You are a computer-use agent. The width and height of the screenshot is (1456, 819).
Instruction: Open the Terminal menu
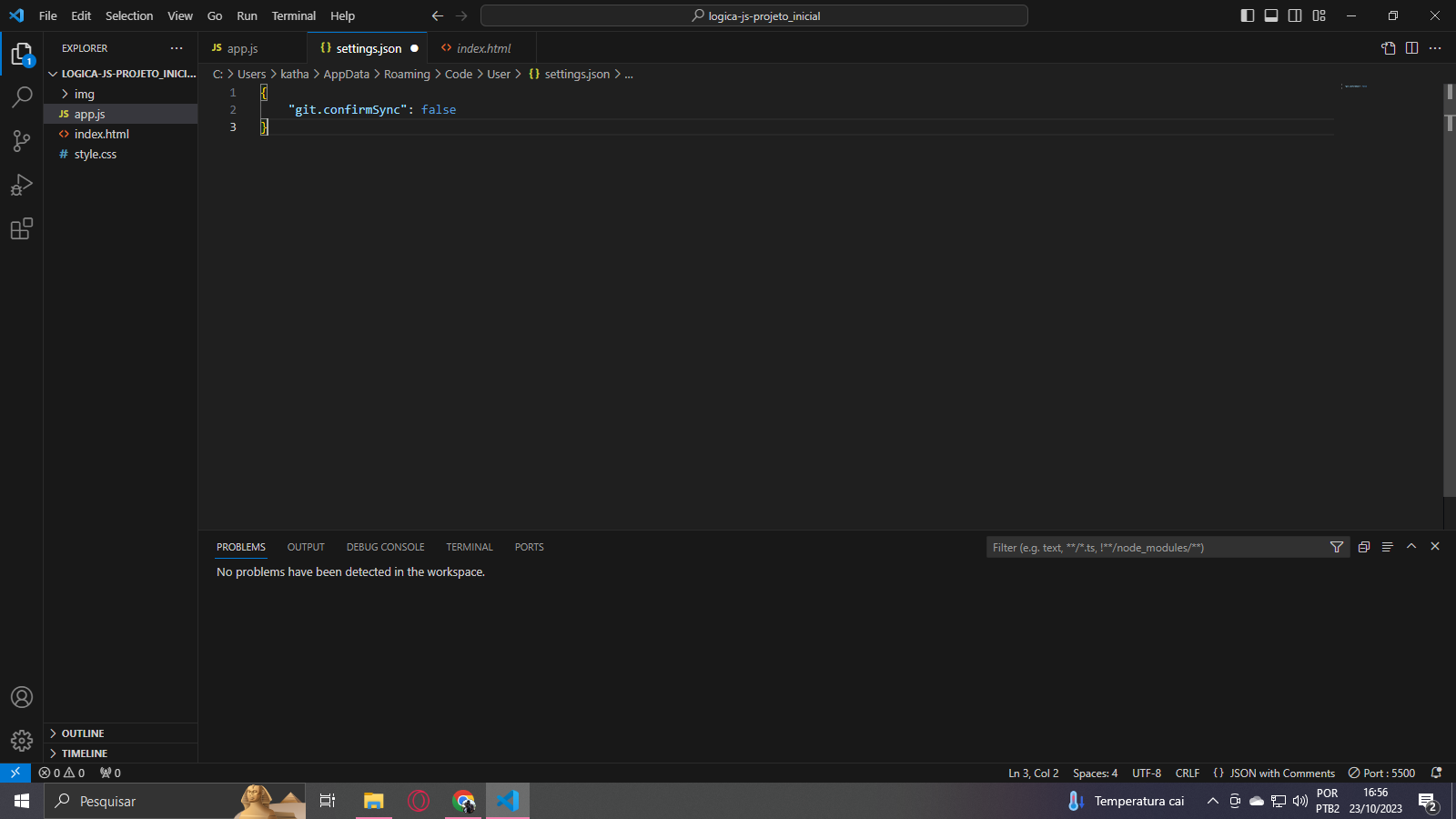(x=294, y=15)
